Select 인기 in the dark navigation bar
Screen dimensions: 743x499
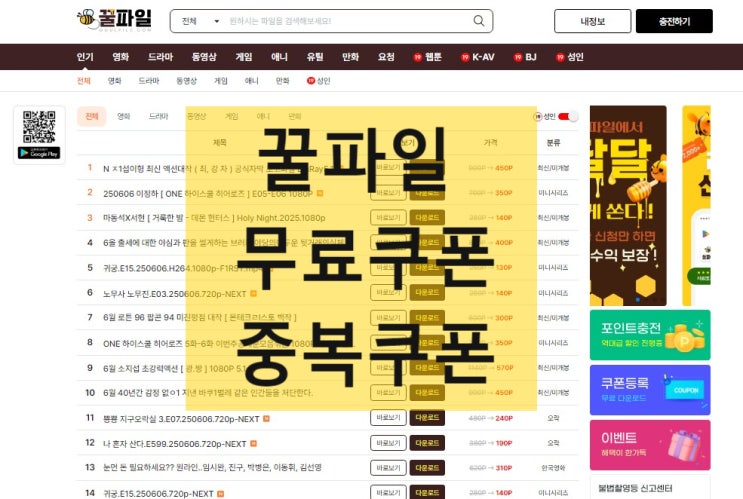point(85,57)
